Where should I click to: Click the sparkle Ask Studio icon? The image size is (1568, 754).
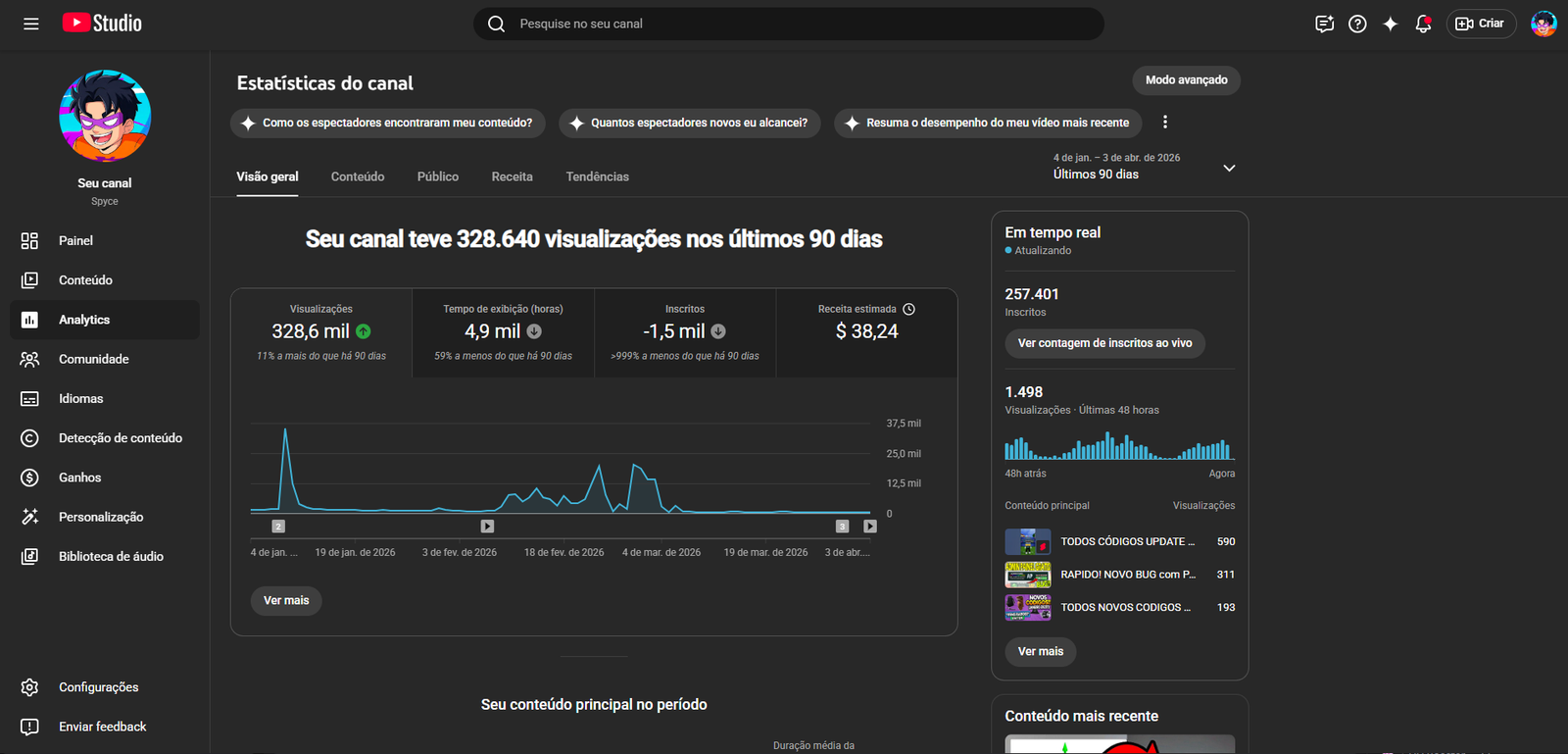pyautogui.click(x=1390, y=24)
